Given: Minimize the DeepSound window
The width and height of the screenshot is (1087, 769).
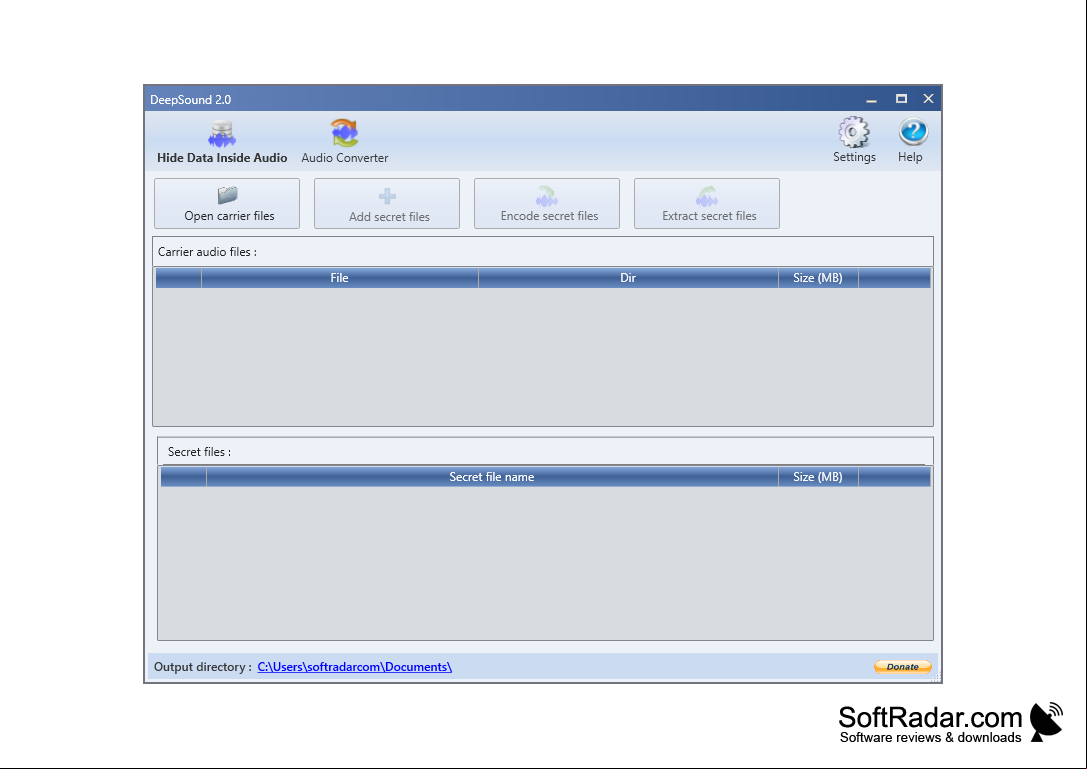Looking at the screenshot, I should (871, 99).
